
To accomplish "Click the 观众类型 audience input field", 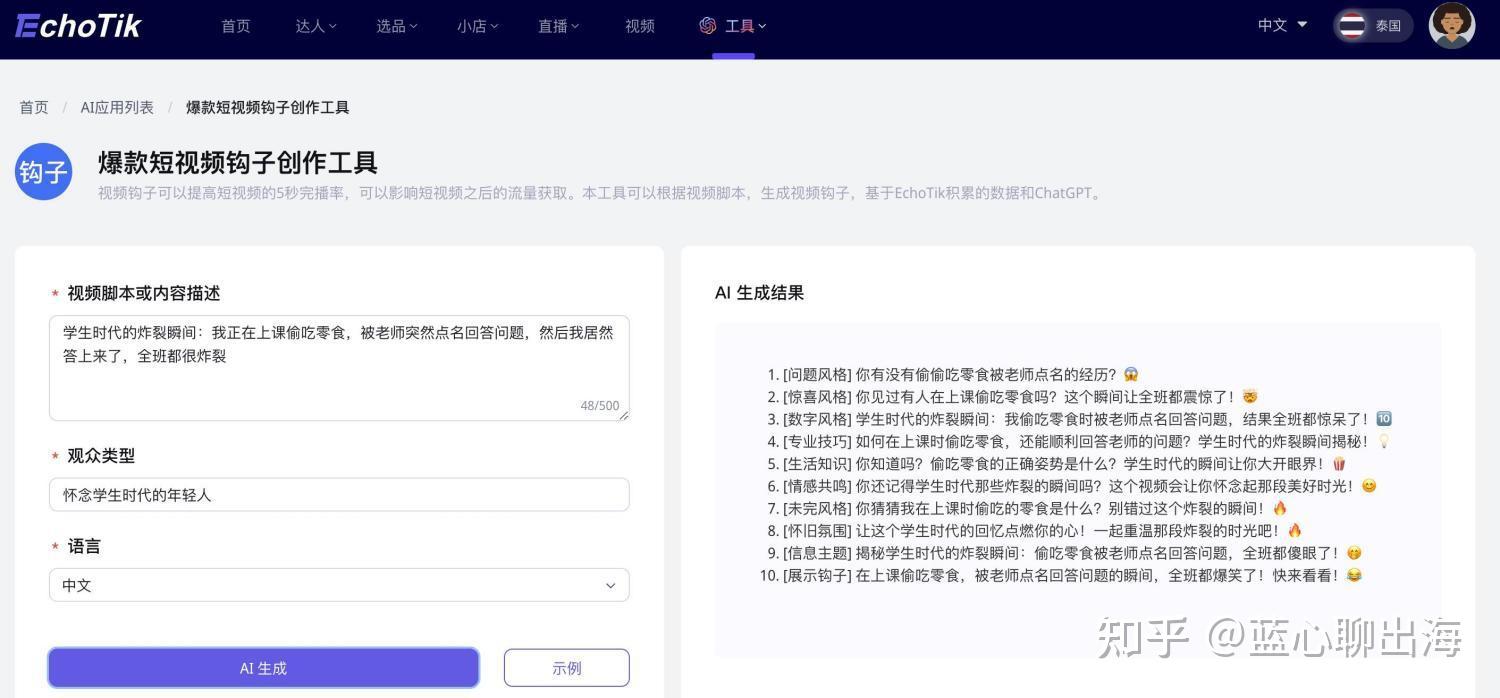I will pos(339,494).
